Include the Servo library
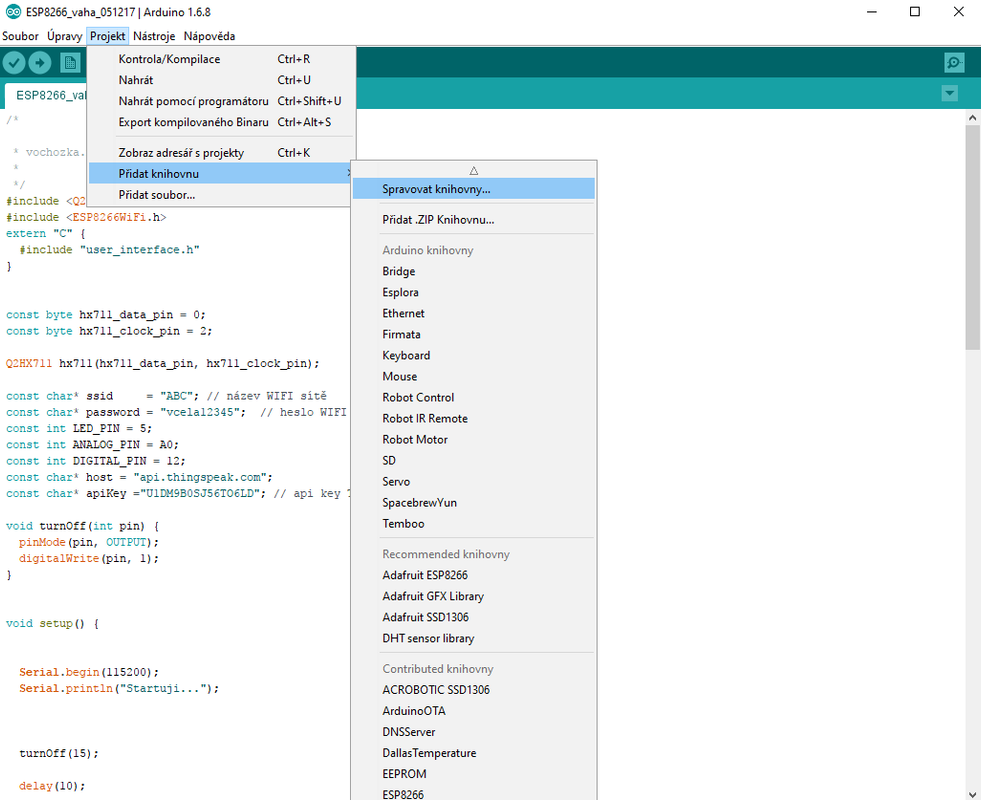 click(474, 482)
